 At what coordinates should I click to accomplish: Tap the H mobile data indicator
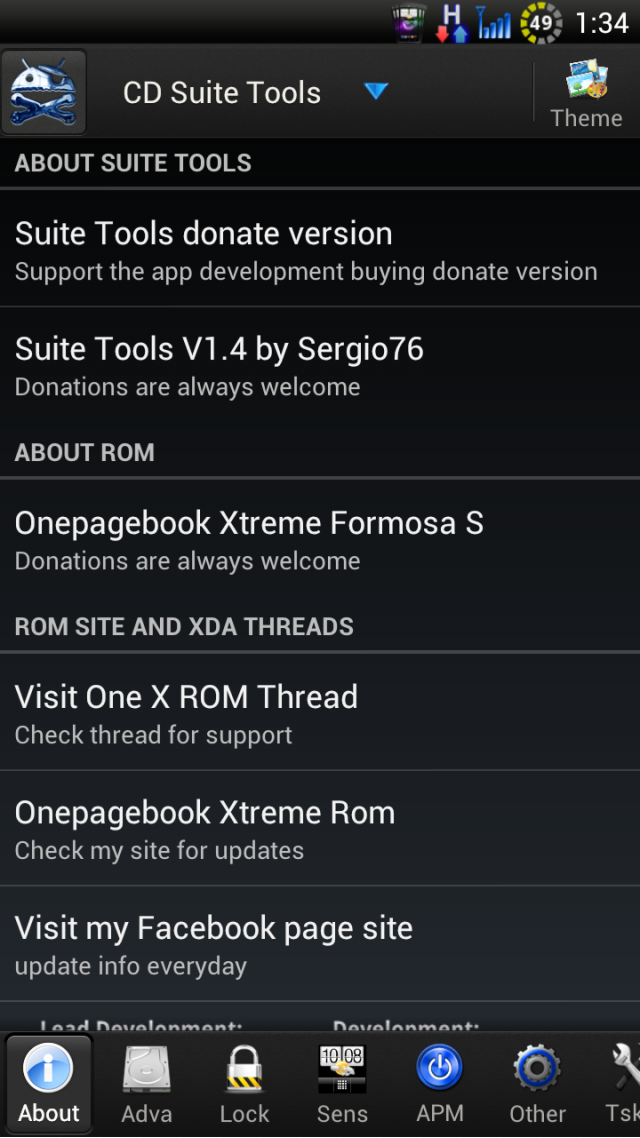[x=451, y=22]
